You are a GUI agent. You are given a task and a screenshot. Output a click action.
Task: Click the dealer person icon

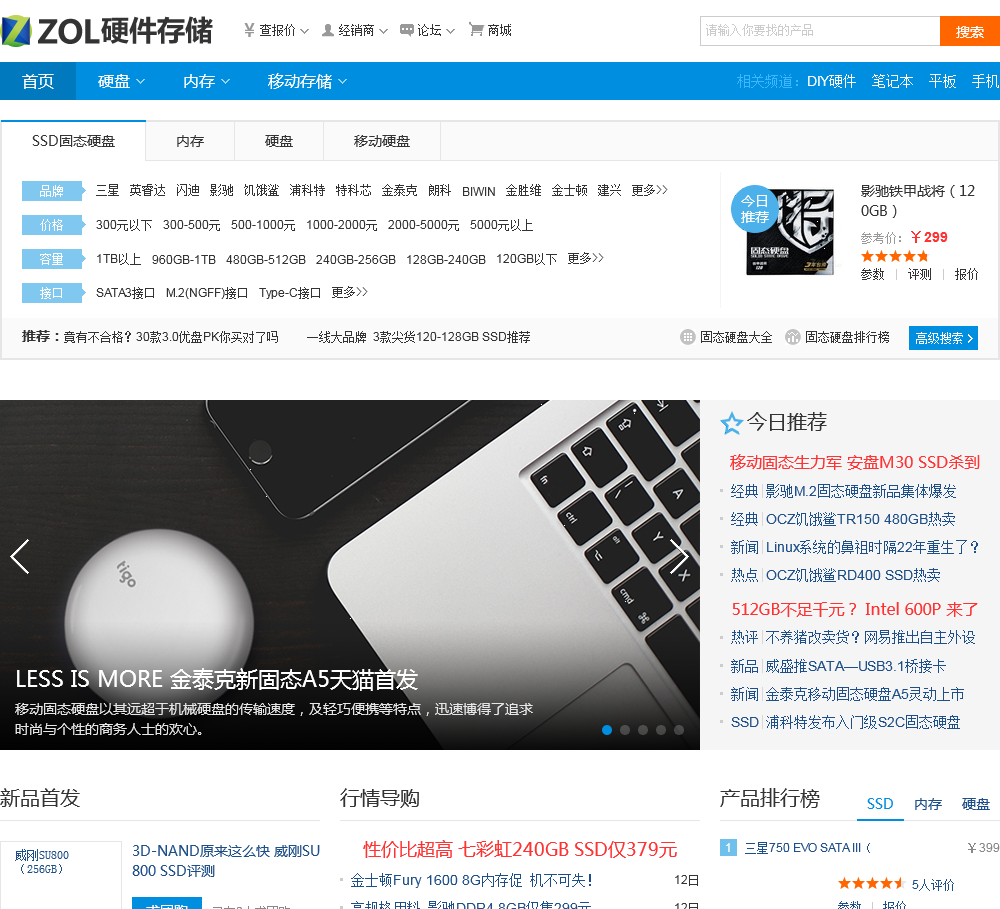pyautogui.click(x=328, y=30)
